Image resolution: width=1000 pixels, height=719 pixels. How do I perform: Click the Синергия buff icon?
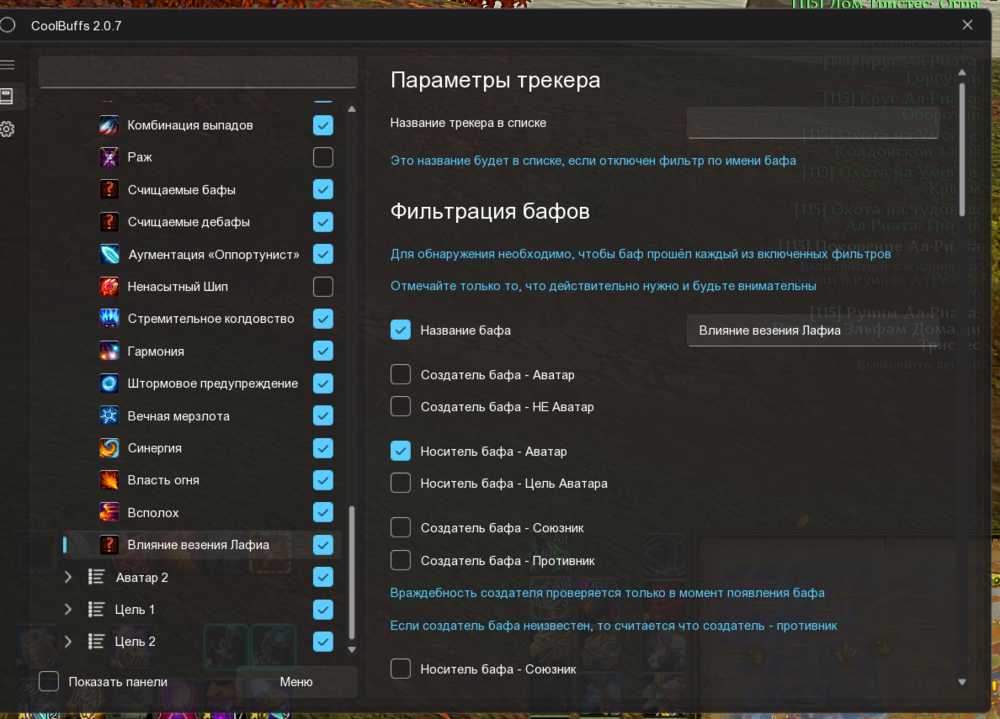tap(110, 447)
